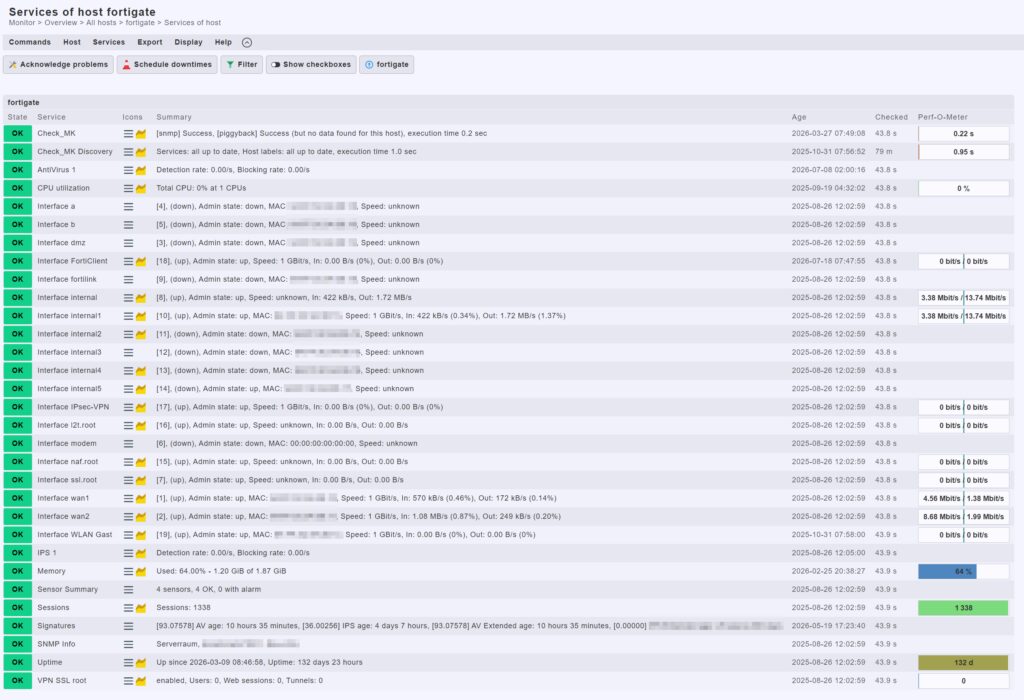The height and width of the screenshot is (700, 1024).
Task: Open graph icon for Check_MK Discovery service
Action: point(141,151)
